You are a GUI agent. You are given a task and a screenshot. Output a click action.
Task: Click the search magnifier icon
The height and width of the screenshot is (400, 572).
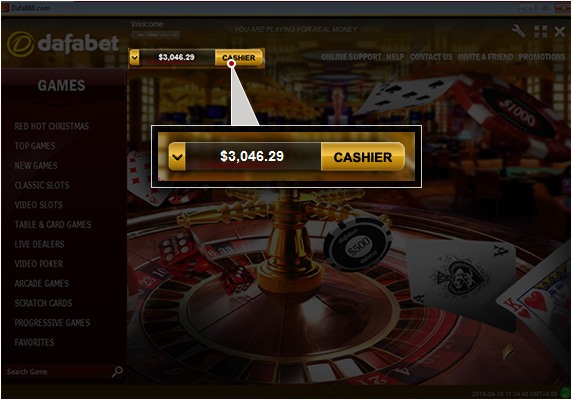pyautogui.click(x=117, y=372)
